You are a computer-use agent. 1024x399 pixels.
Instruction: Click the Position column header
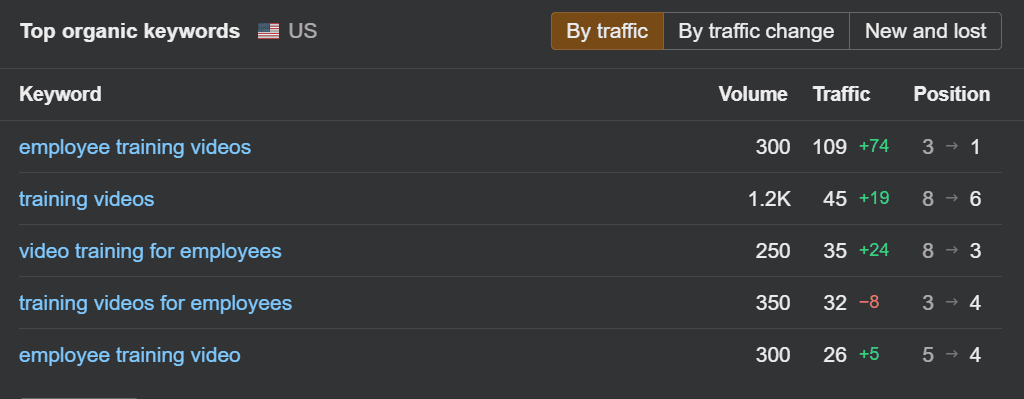tap(952, 94)
